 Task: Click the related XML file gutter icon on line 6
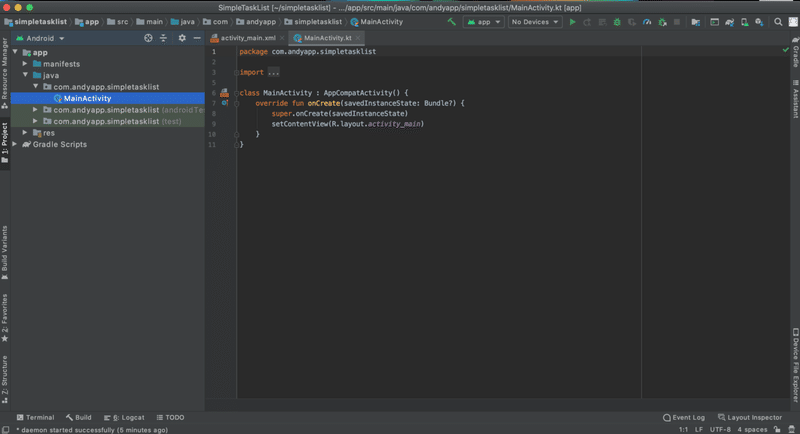[x=224, y=93]
